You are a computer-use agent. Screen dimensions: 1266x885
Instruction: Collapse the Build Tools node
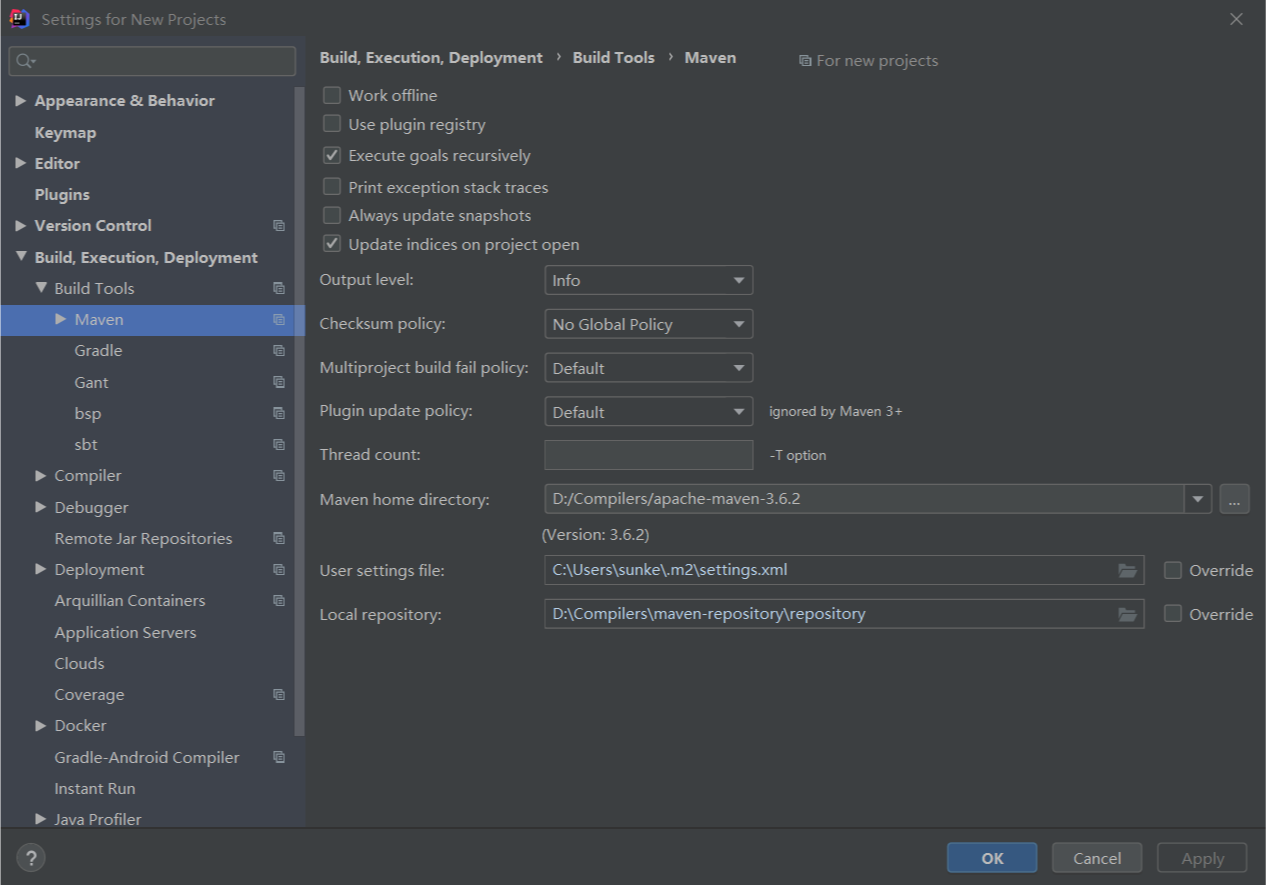(x=40, y=288)
